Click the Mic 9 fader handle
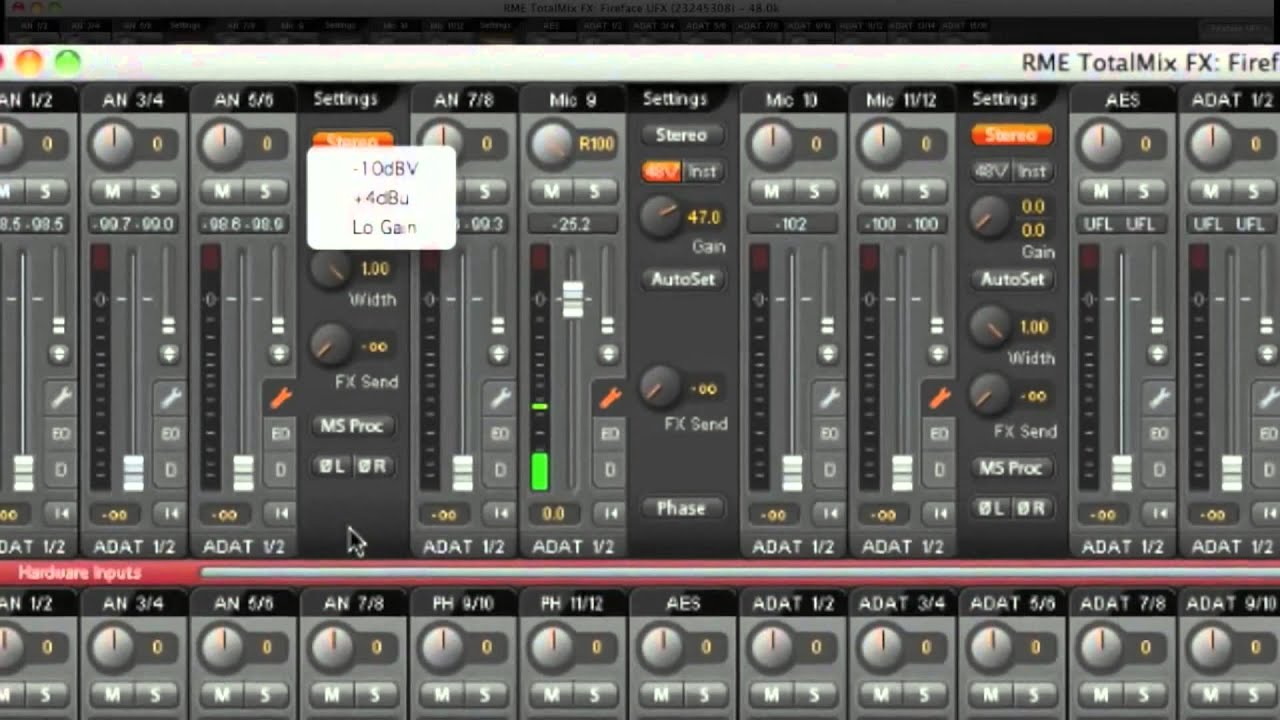The image size is (1280, 720). point(573,298)
